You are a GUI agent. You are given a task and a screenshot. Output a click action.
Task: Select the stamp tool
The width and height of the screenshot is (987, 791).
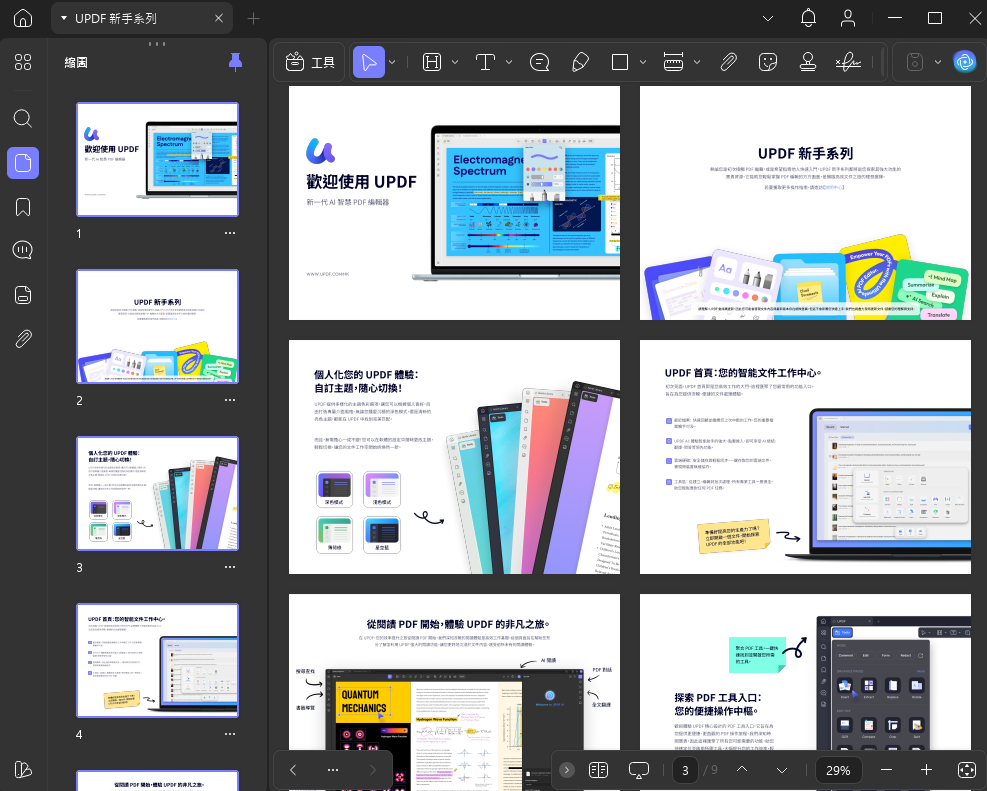[807, 62]
